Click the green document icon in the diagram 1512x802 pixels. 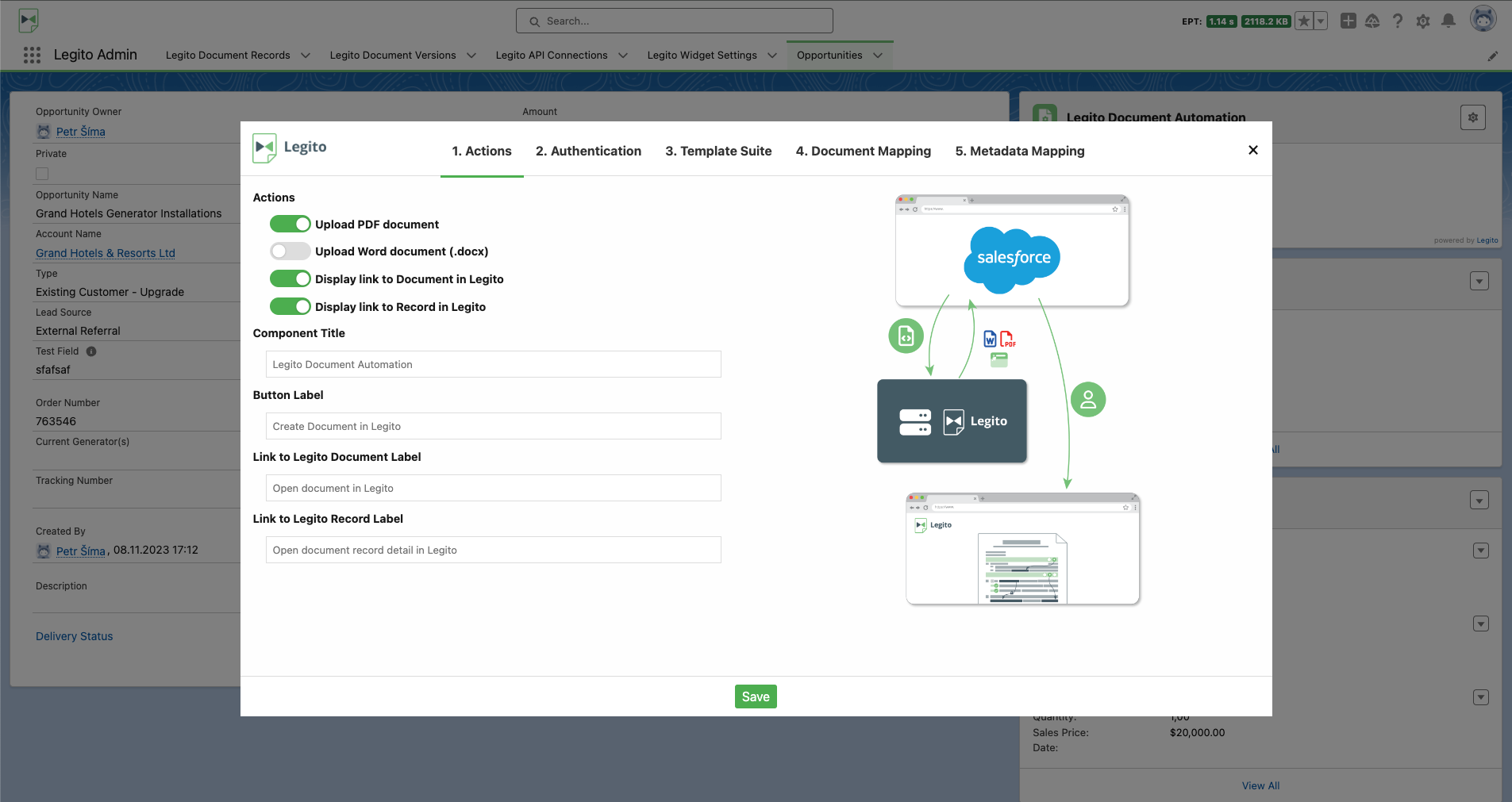click(906, 336)
